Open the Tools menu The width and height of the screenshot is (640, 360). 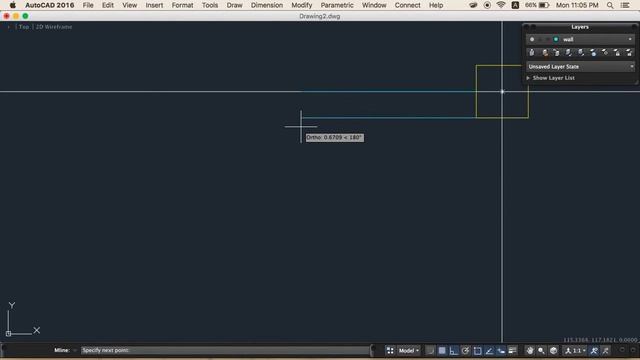pyautogui.click(x=210, y=5)
